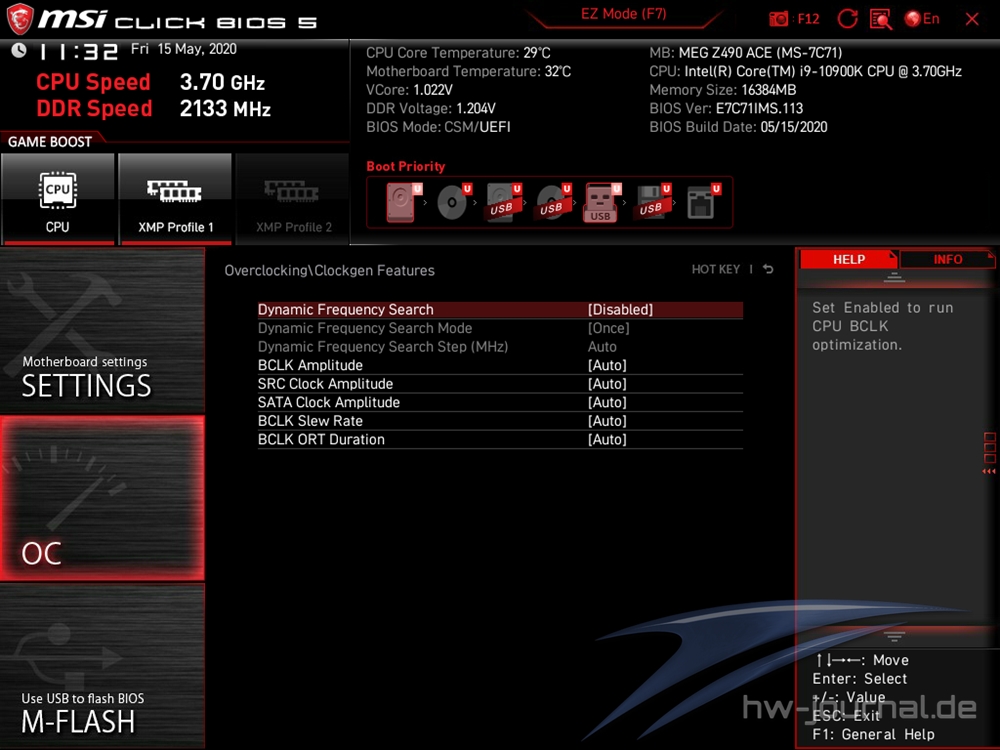Select the USB optical drive boot icon

(553, 202)
